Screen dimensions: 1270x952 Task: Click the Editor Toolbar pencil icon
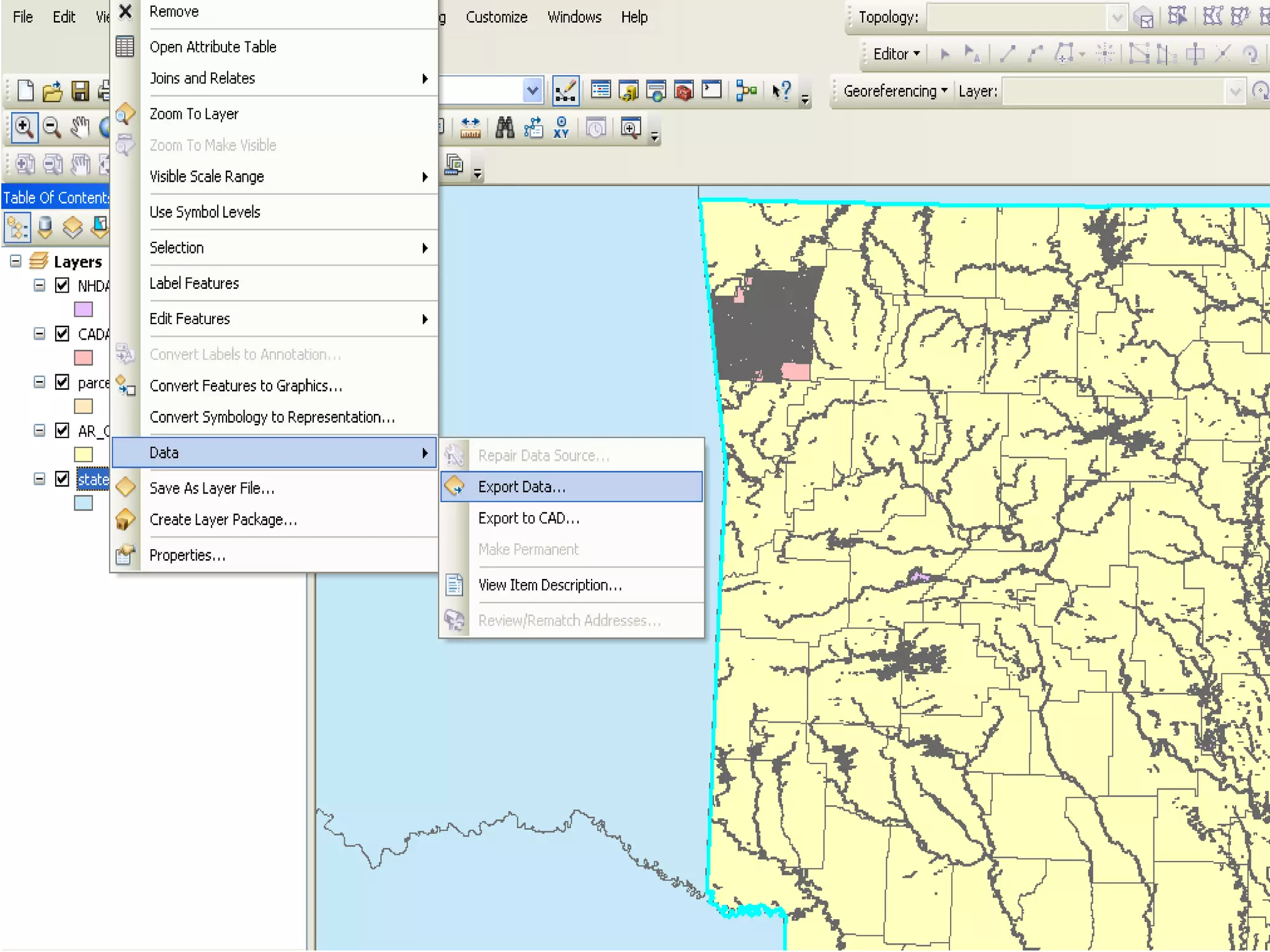(566, 92)
